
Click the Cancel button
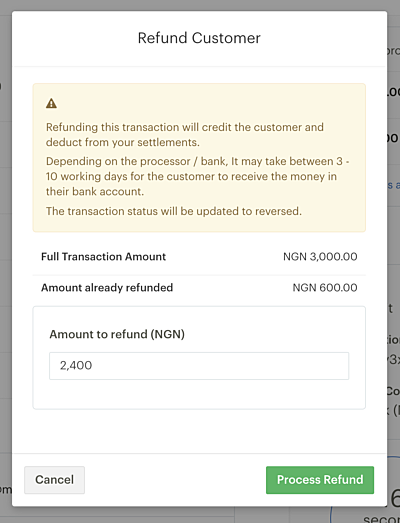click(x=54, y=480)
